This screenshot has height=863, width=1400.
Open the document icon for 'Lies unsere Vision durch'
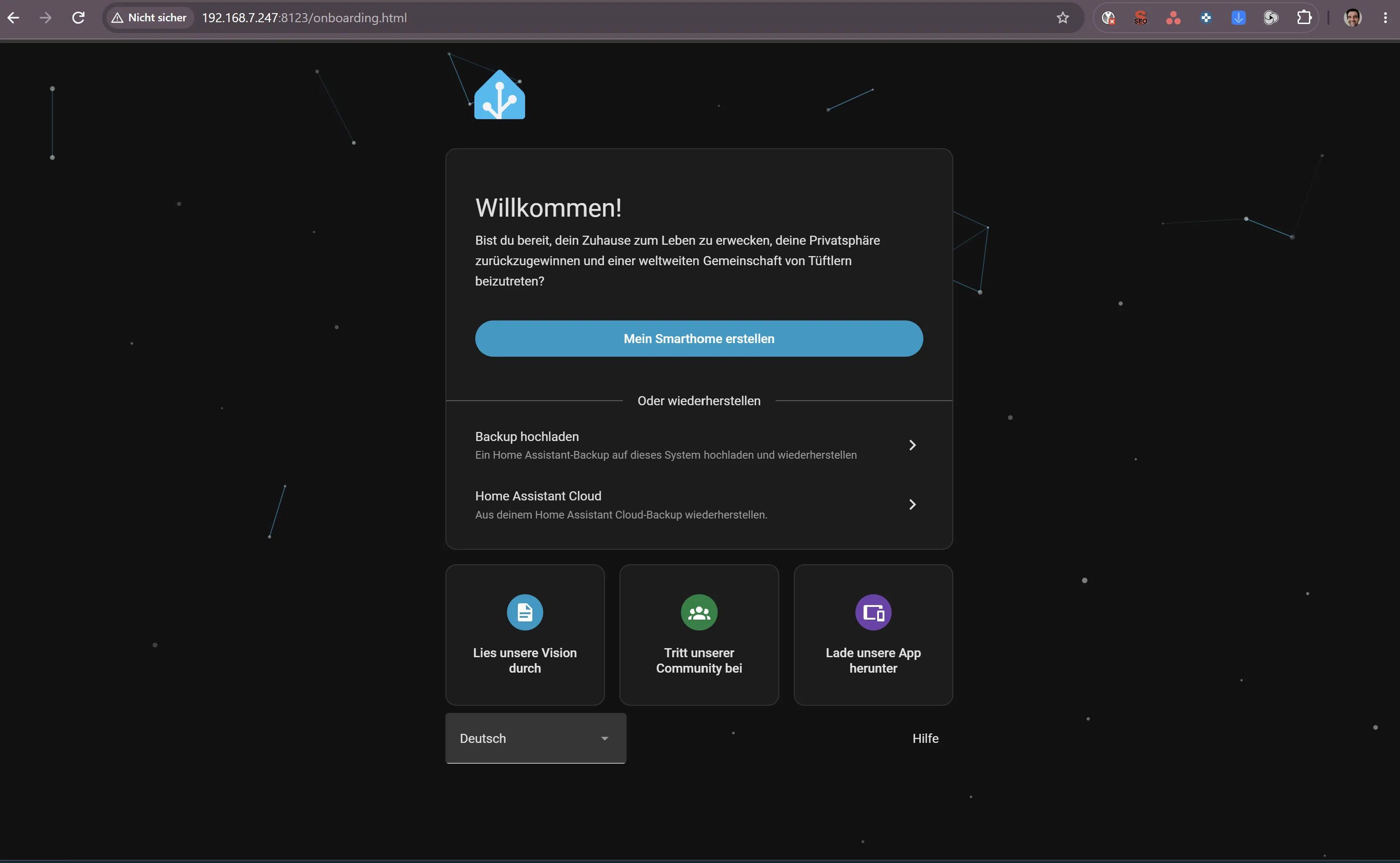(x=525, y=612)
